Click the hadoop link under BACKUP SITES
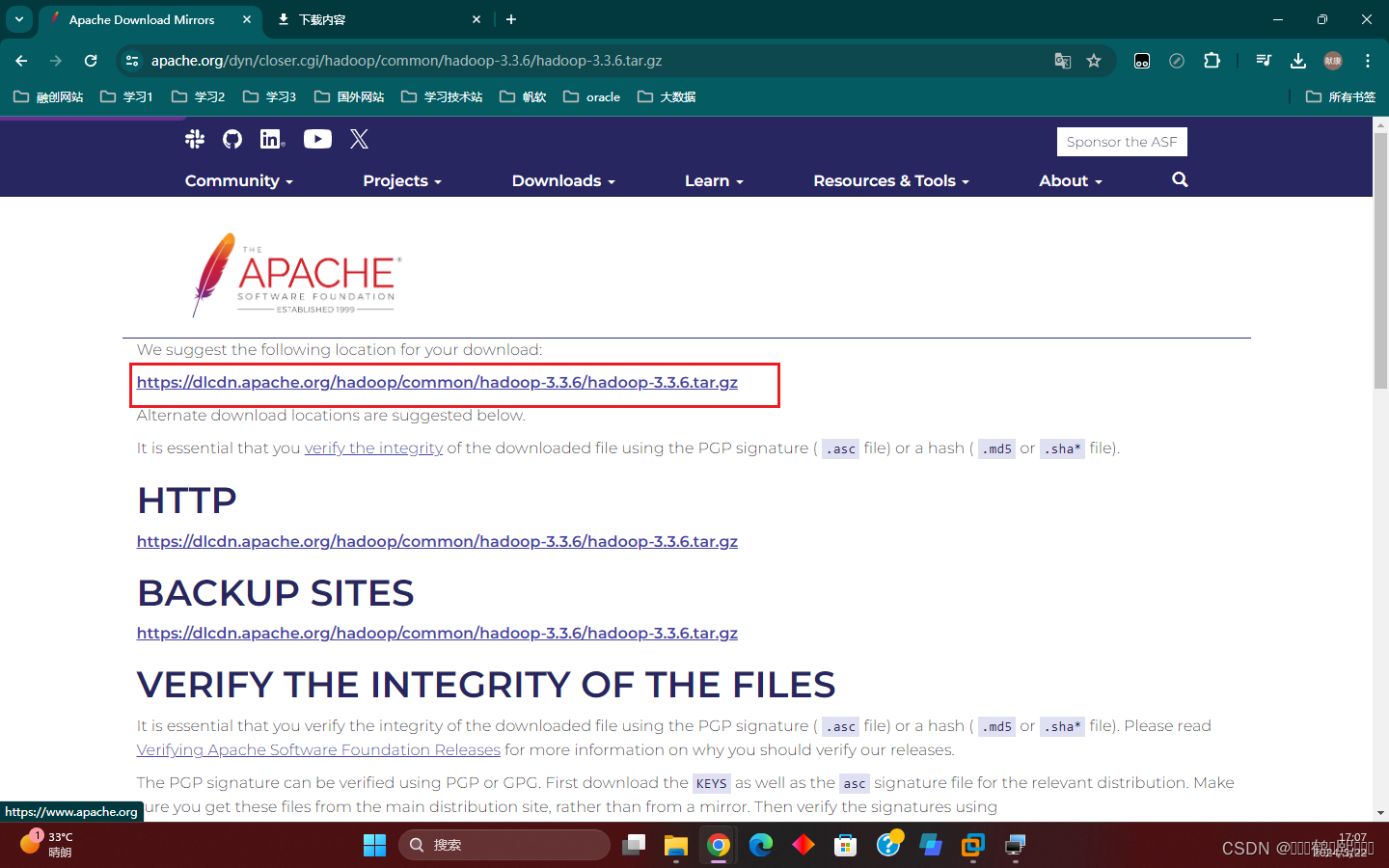 pos(437,633)
